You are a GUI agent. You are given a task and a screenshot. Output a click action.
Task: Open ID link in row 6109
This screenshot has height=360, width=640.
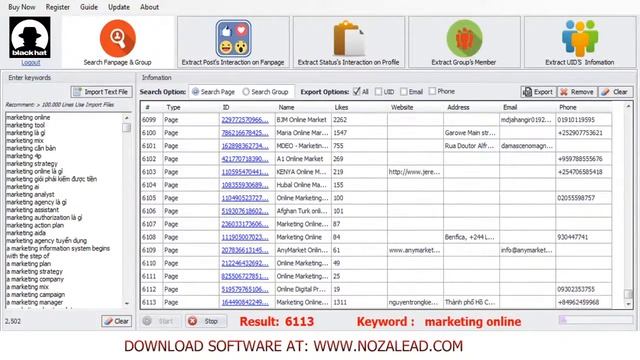point(245,250)
